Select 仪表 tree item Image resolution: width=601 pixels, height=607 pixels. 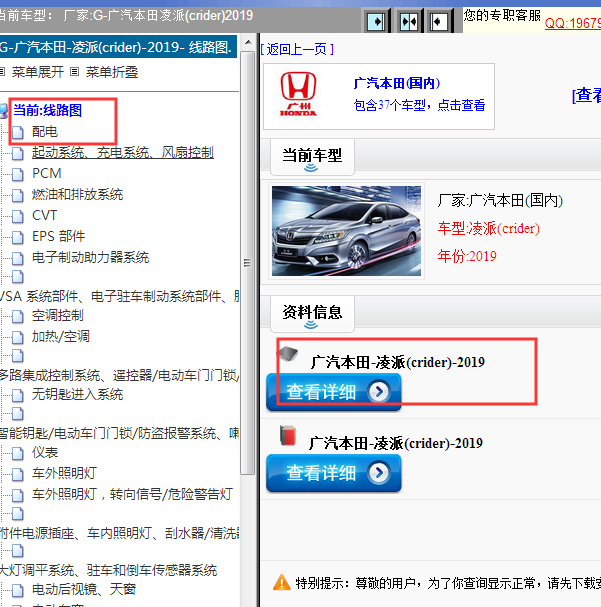click(45, 453)
